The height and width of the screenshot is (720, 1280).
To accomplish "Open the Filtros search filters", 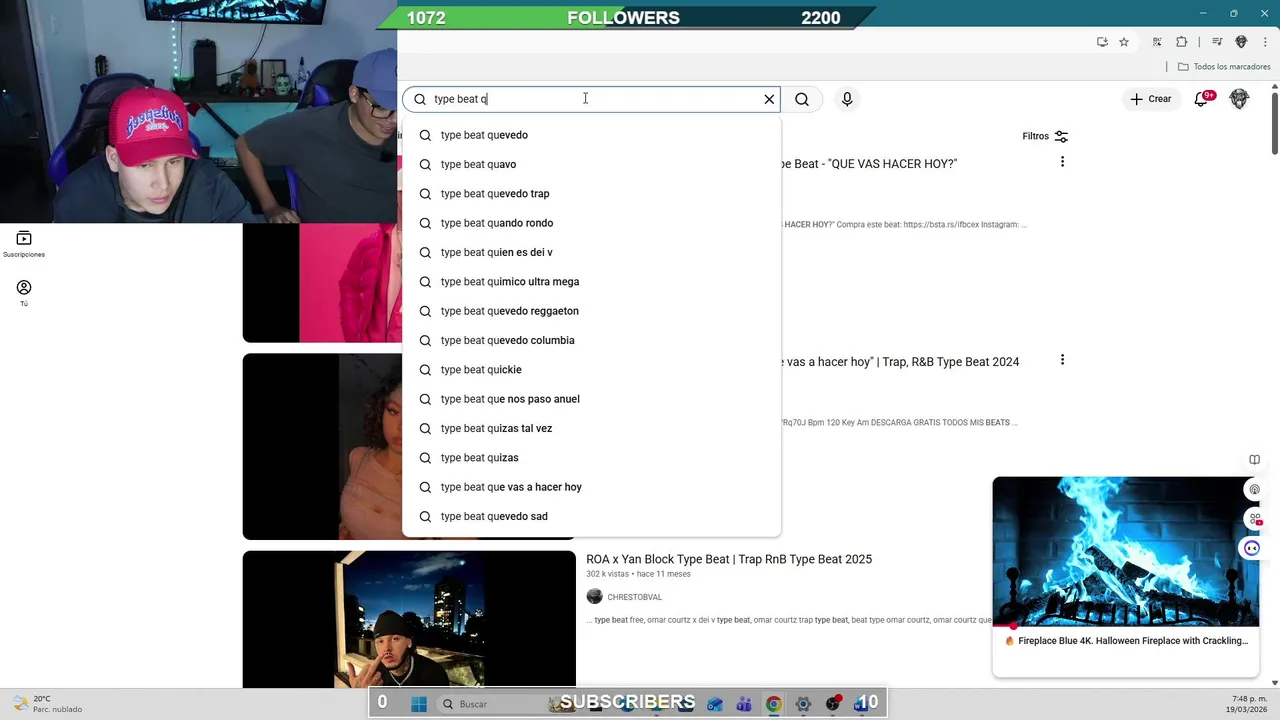I will tap(1045, 136).
